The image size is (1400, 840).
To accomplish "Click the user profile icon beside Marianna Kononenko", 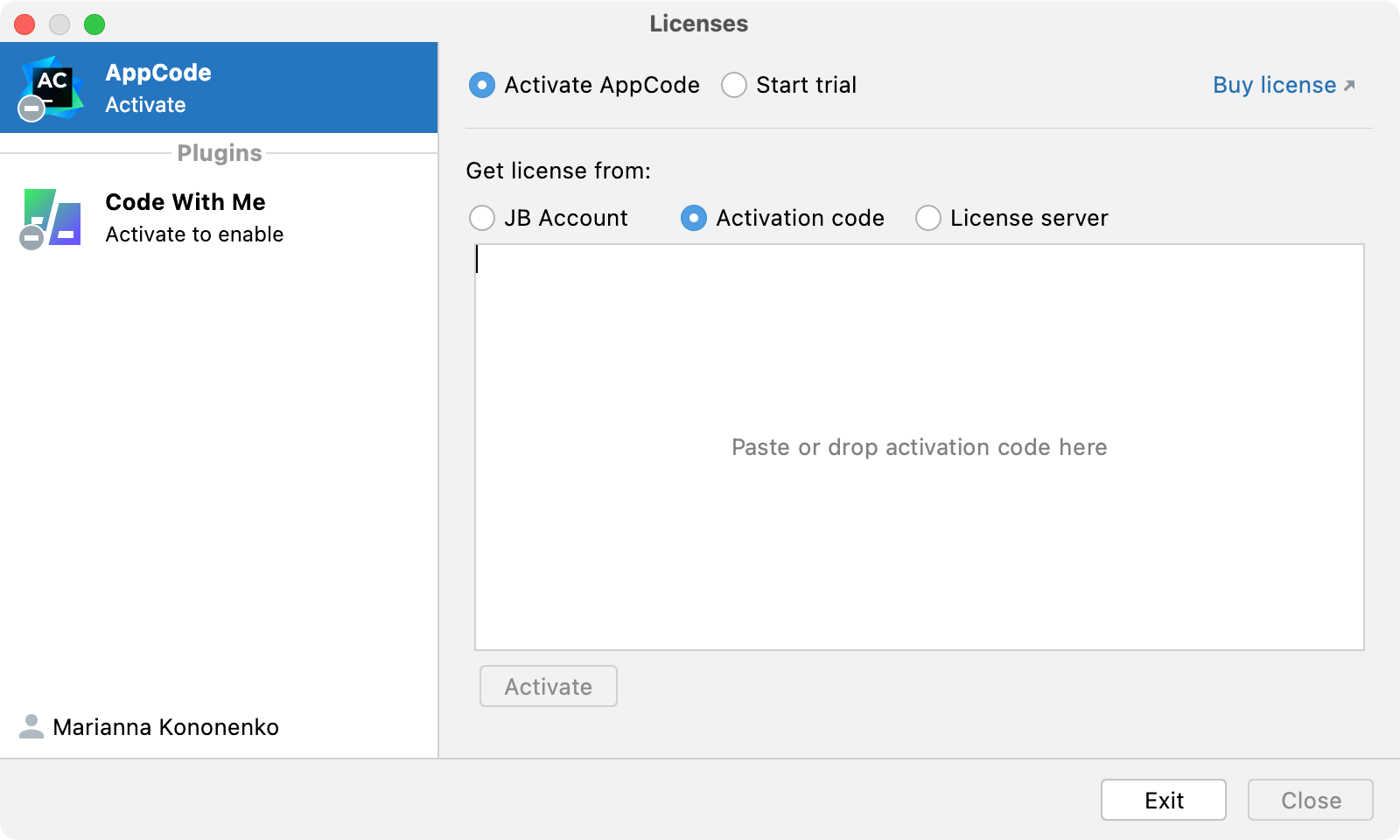I will 31,727.
